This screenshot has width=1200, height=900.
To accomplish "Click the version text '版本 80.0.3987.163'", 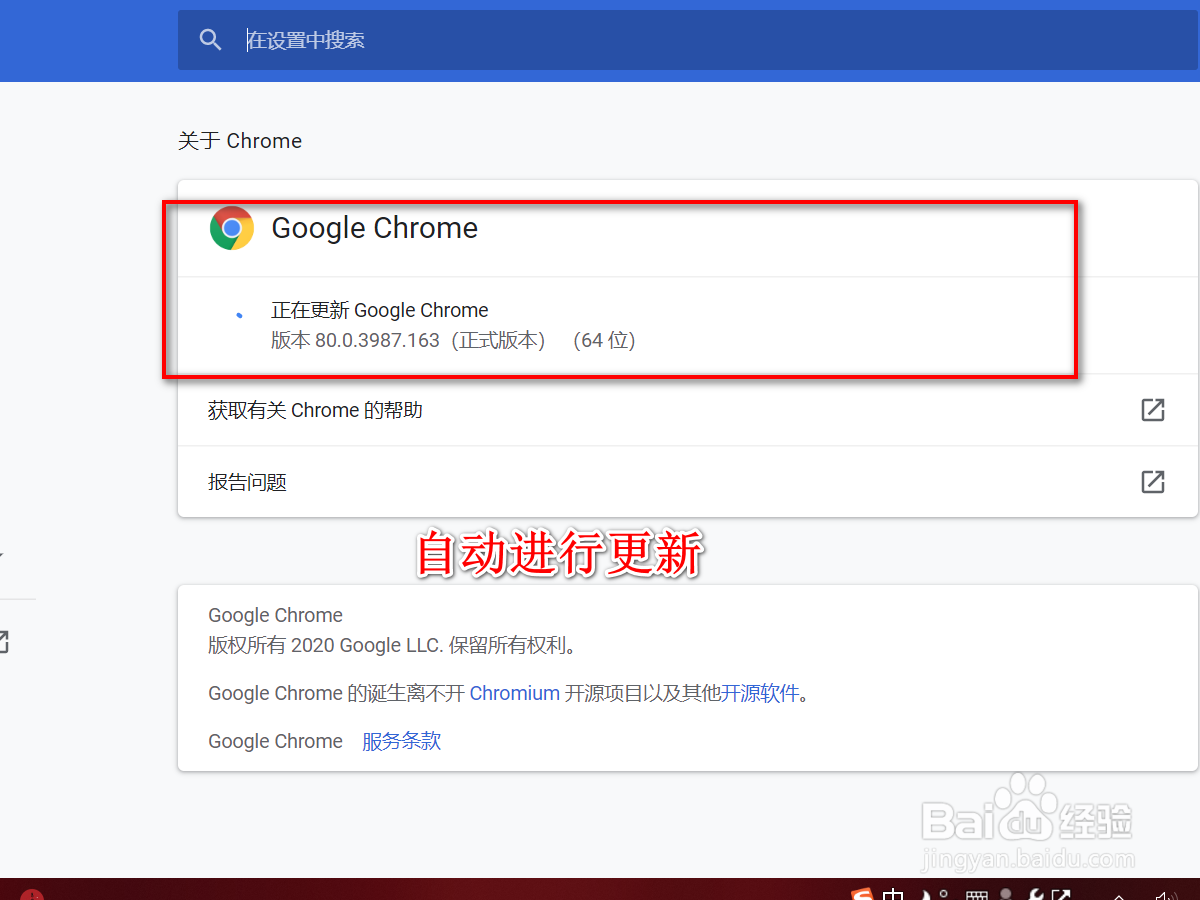I will pyautogui.click(x=355, y=340).
